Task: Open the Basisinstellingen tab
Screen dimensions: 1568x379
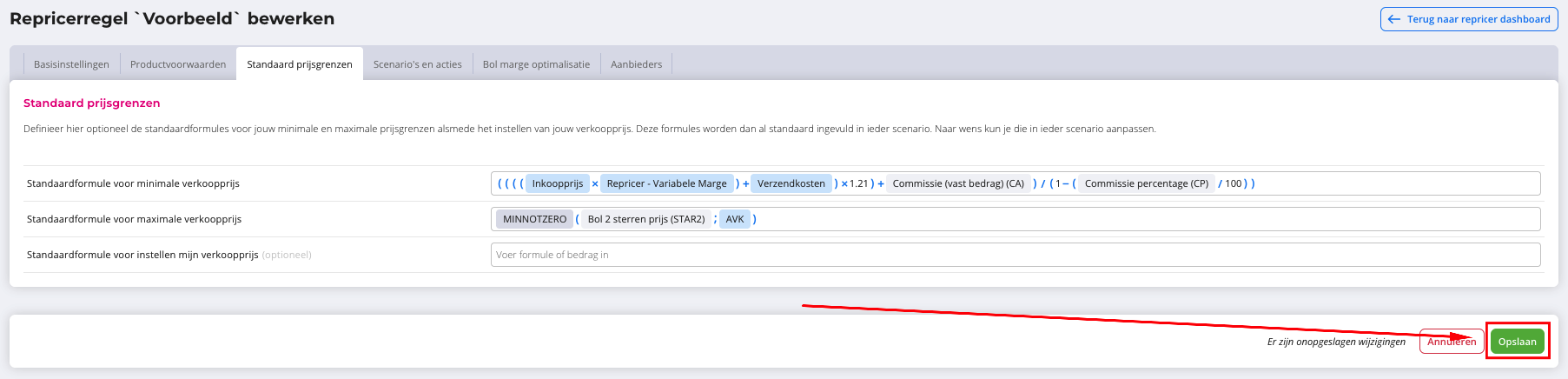Action: (71, 64)
